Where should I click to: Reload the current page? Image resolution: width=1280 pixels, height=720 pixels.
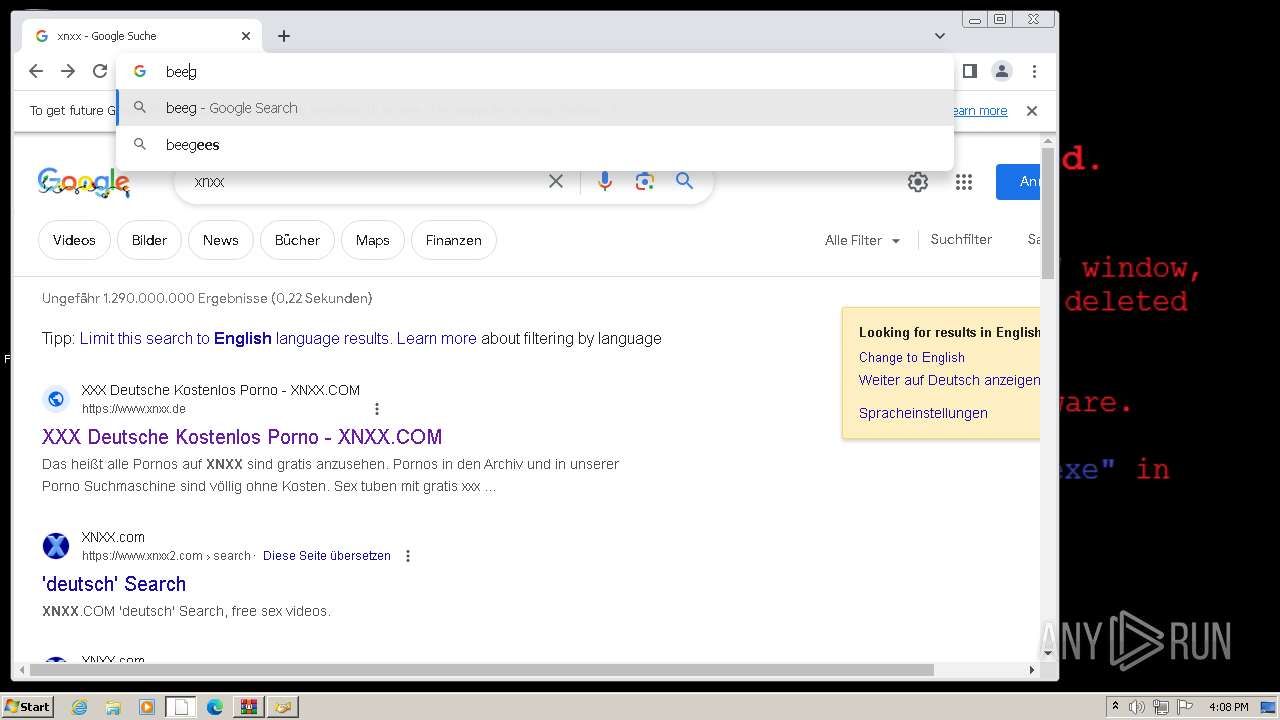[x=100, y=71]
